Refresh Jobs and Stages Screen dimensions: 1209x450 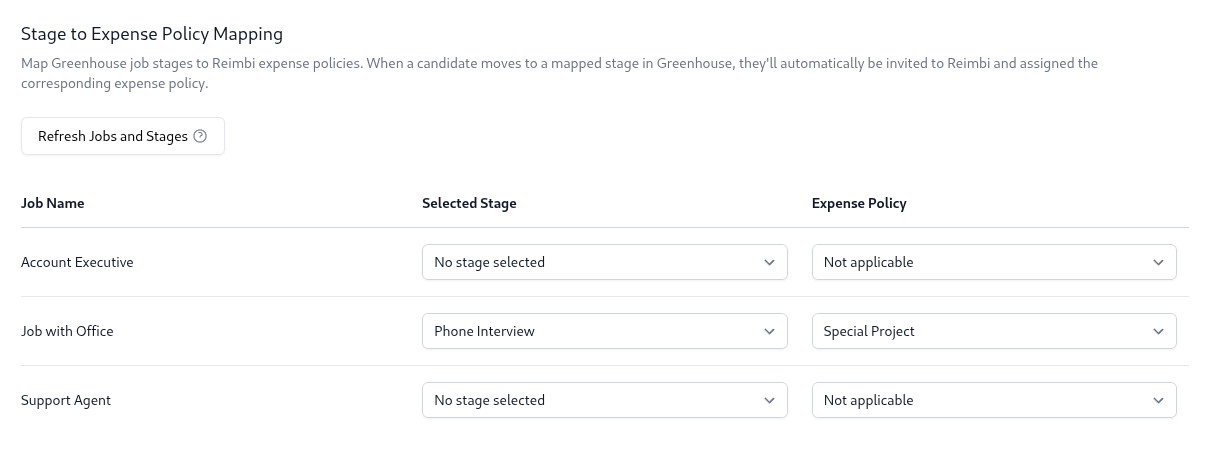click(x=123, y=136)
